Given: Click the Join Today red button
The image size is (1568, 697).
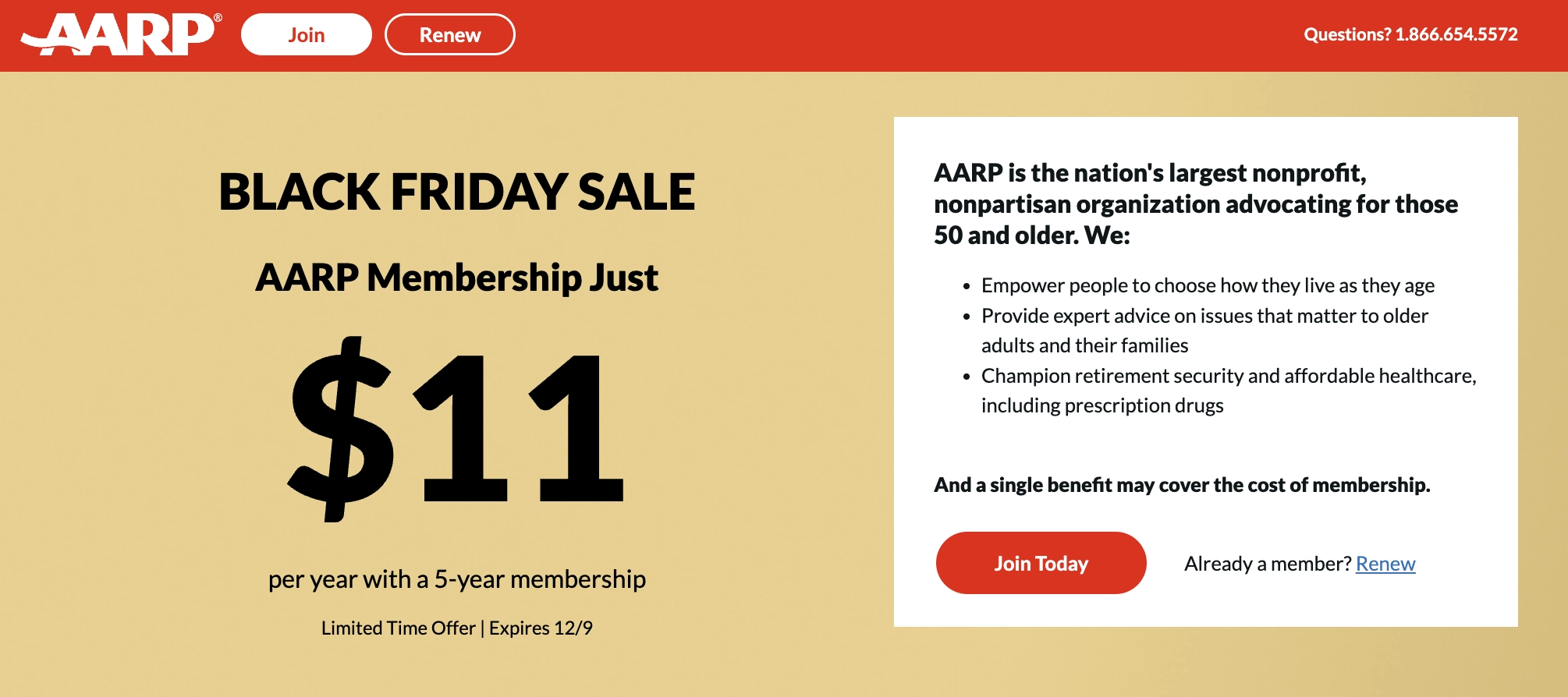Looking at the screenshot, I should pos(1041,563).
